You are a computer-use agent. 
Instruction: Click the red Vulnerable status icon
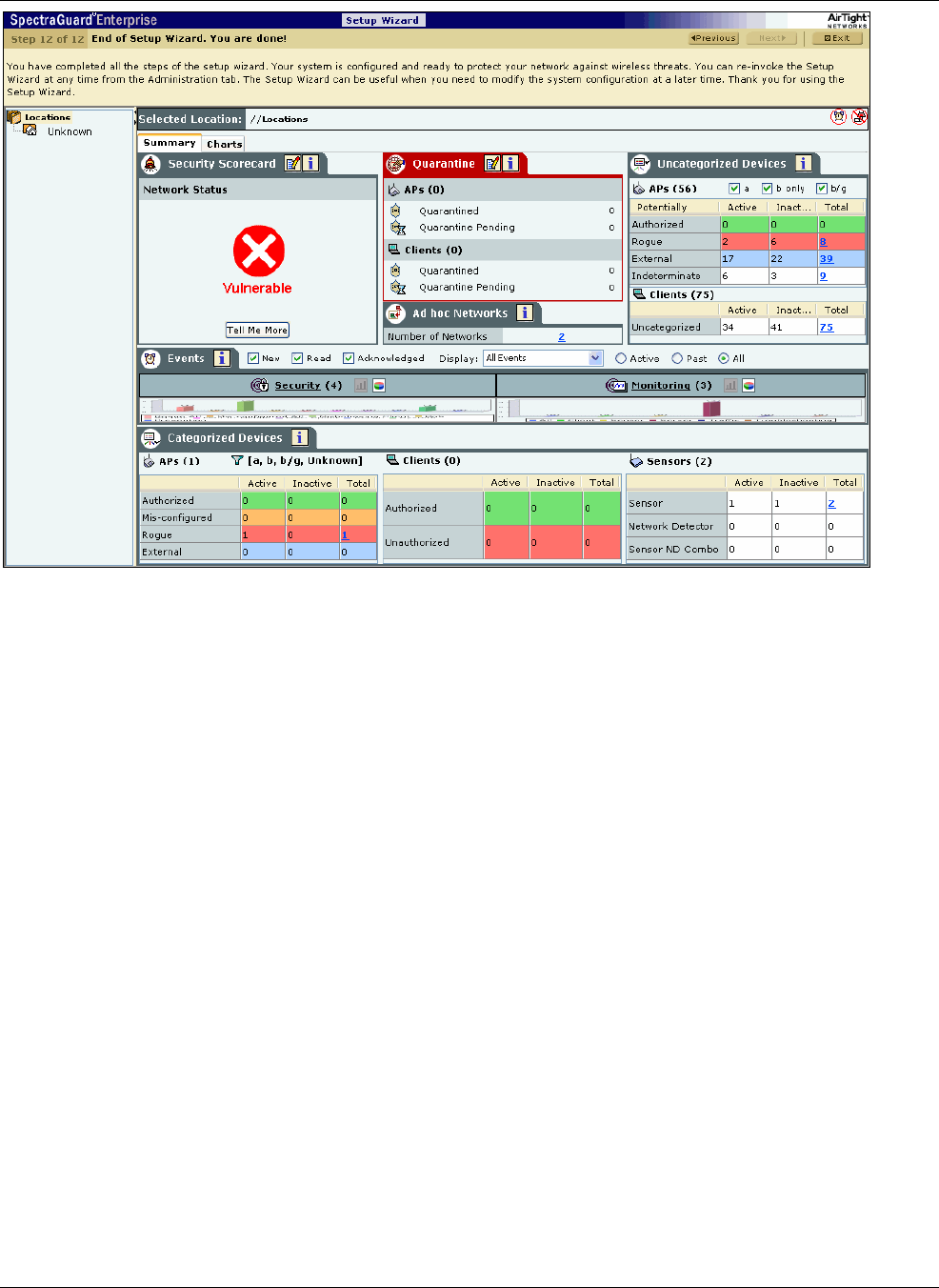pyautogui.click(x=258, y=252)
